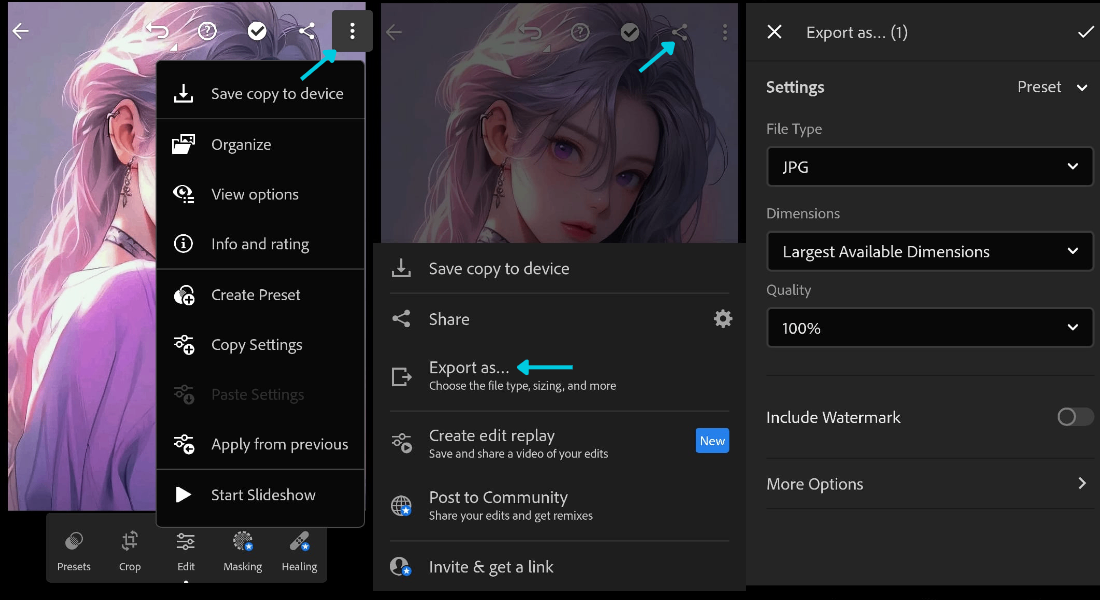Confirm export with the checkmark in Export as panel
This screenshot has width=1100, height=600.
(x=1085, y=32)
